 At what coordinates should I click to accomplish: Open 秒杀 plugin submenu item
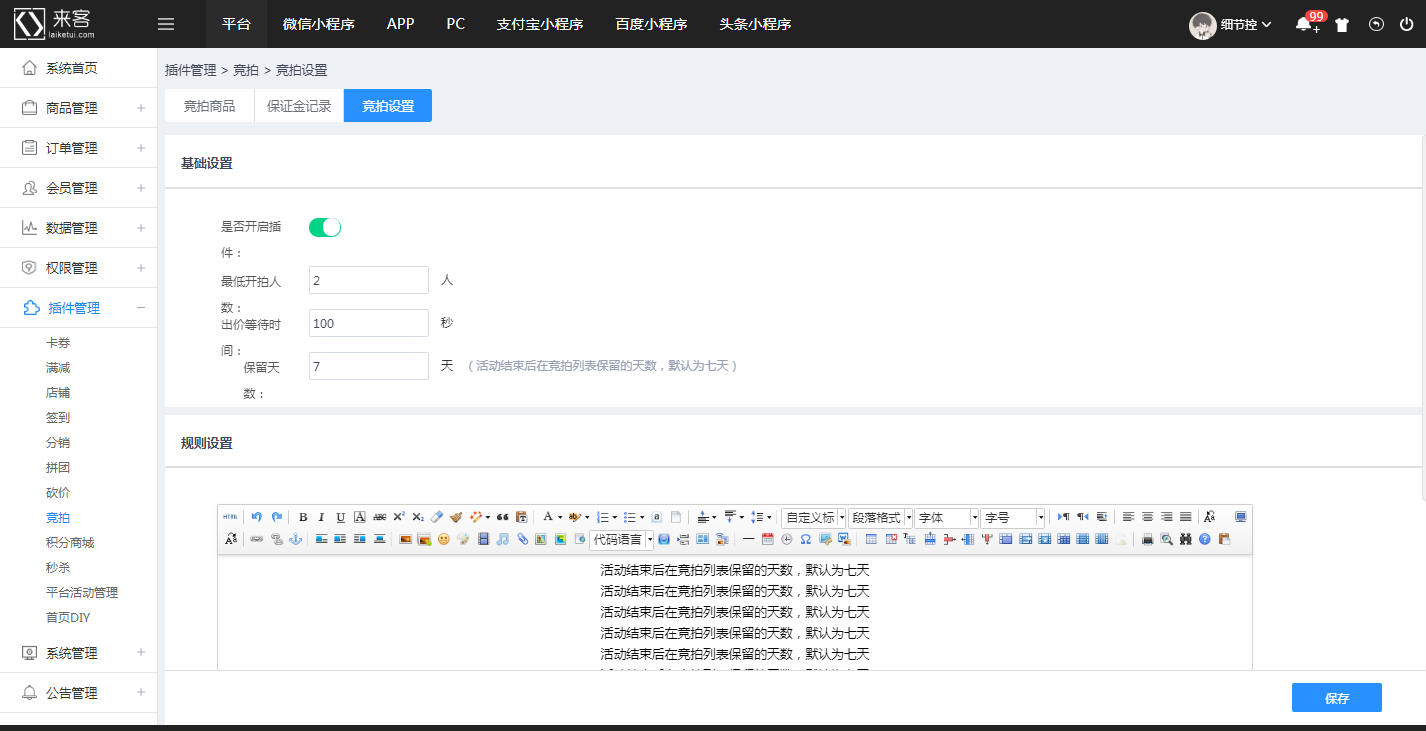(x=58, y=568)
